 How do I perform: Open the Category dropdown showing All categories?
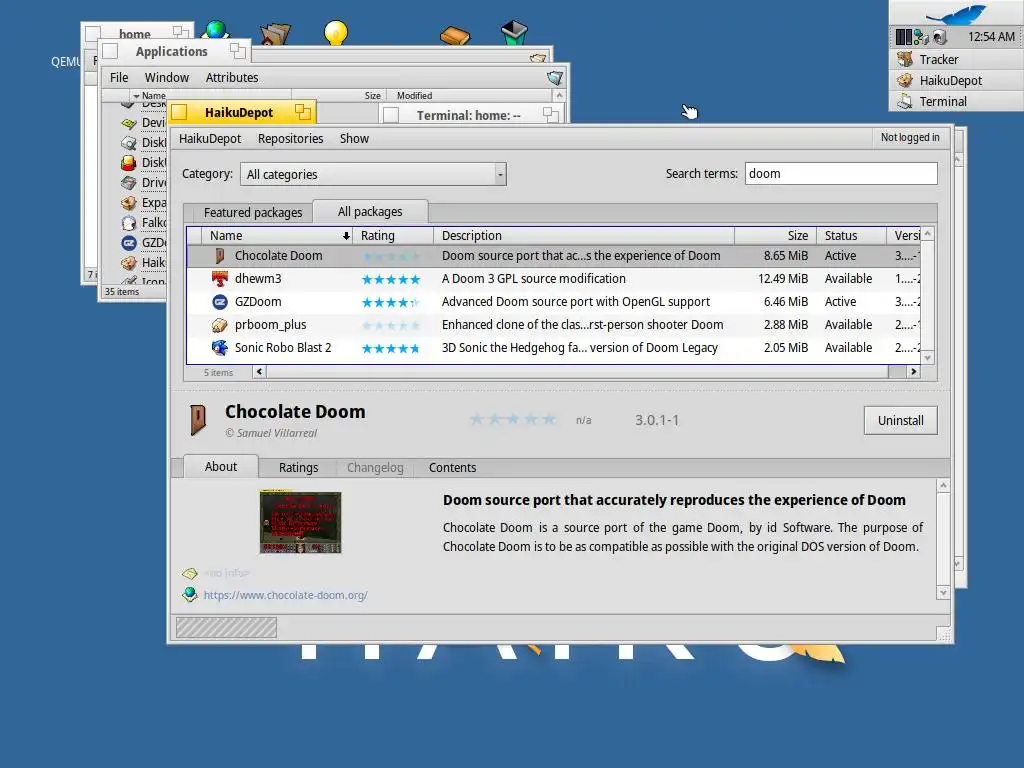coord(374,174)
